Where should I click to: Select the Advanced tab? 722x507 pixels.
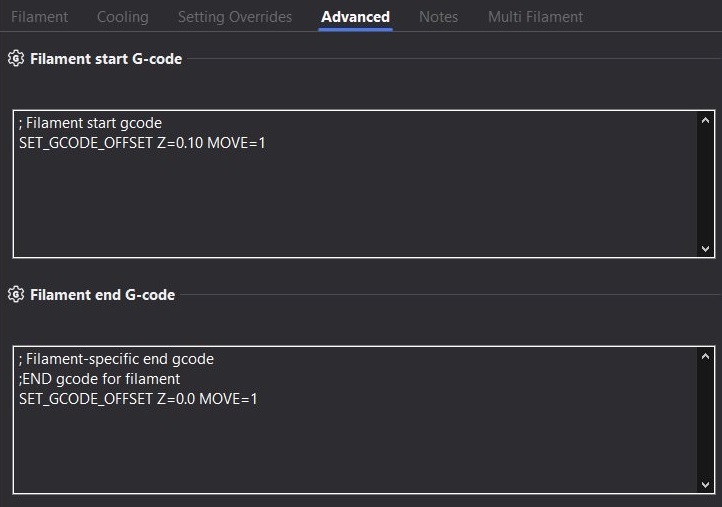355,17
